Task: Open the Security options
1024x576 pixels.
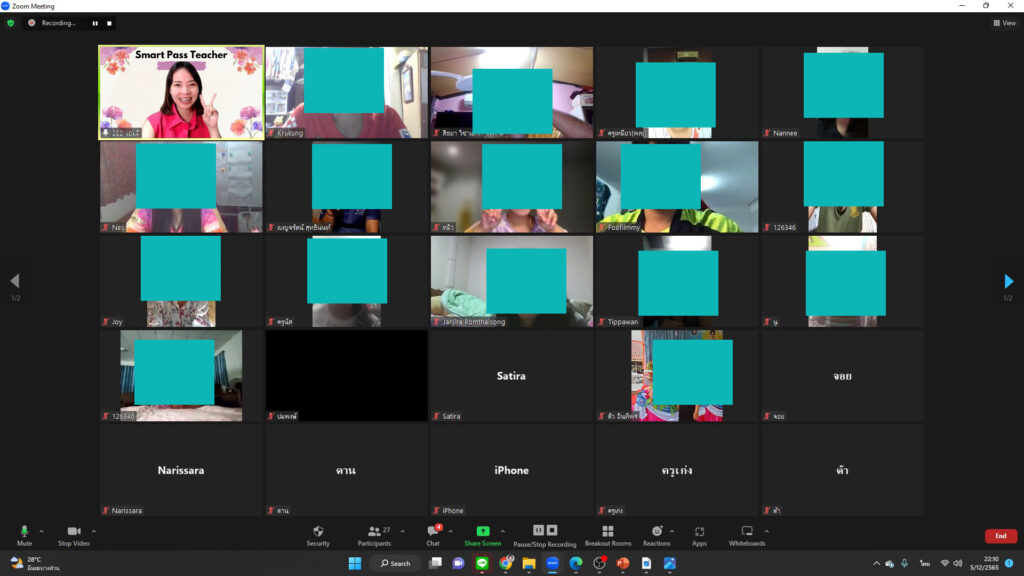Action: [x=318, y=535]
